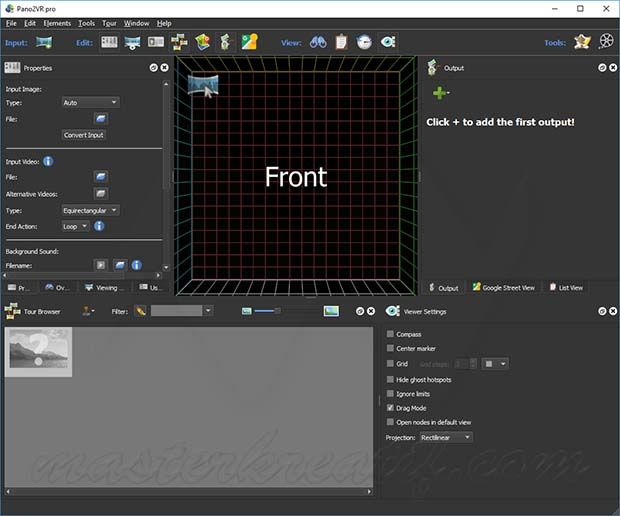Expand the Input Image Type dropdown
This screenshot has height=516, width=620.
90,102
